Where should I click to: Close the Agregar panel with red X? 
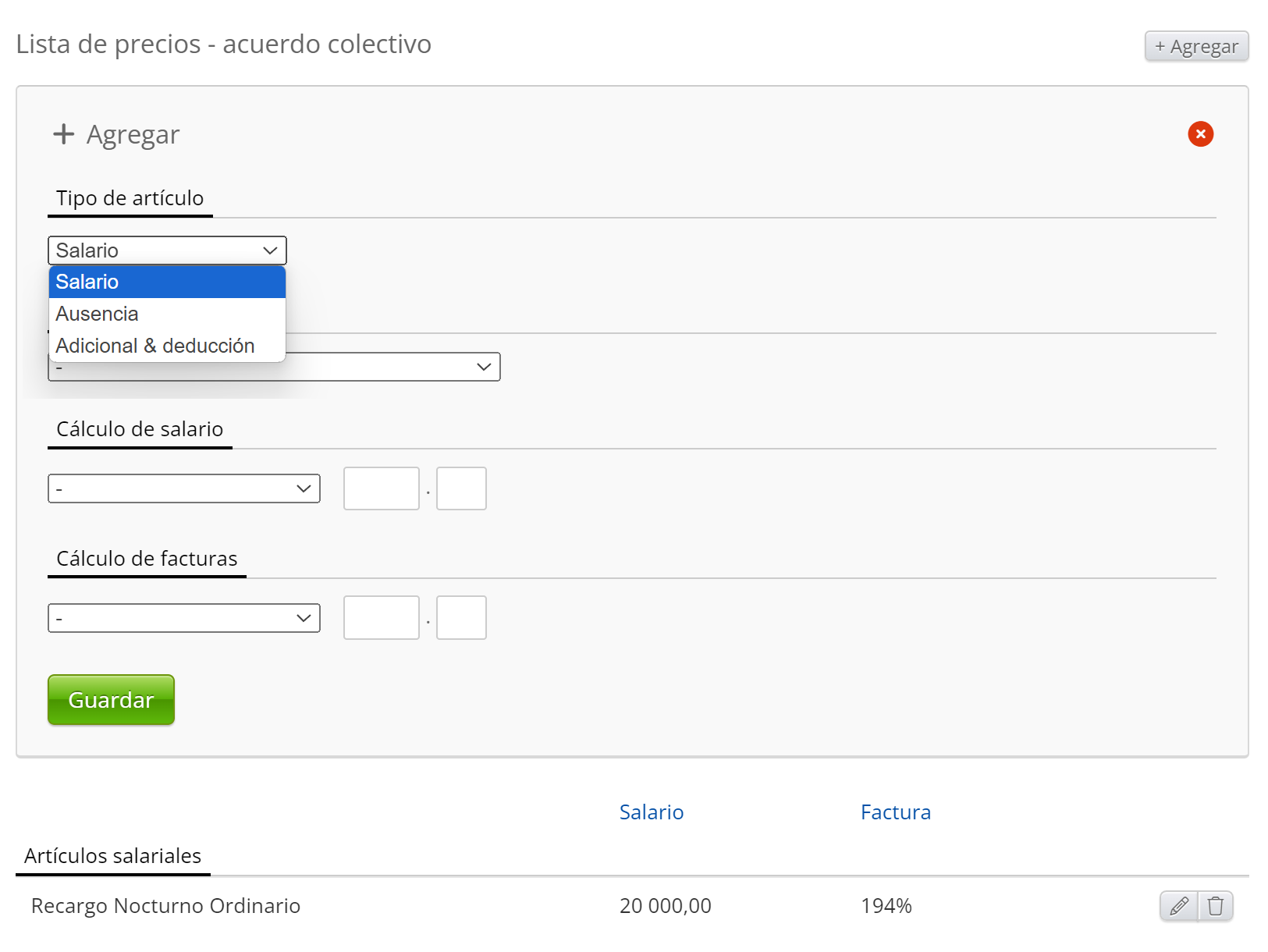1200,134
